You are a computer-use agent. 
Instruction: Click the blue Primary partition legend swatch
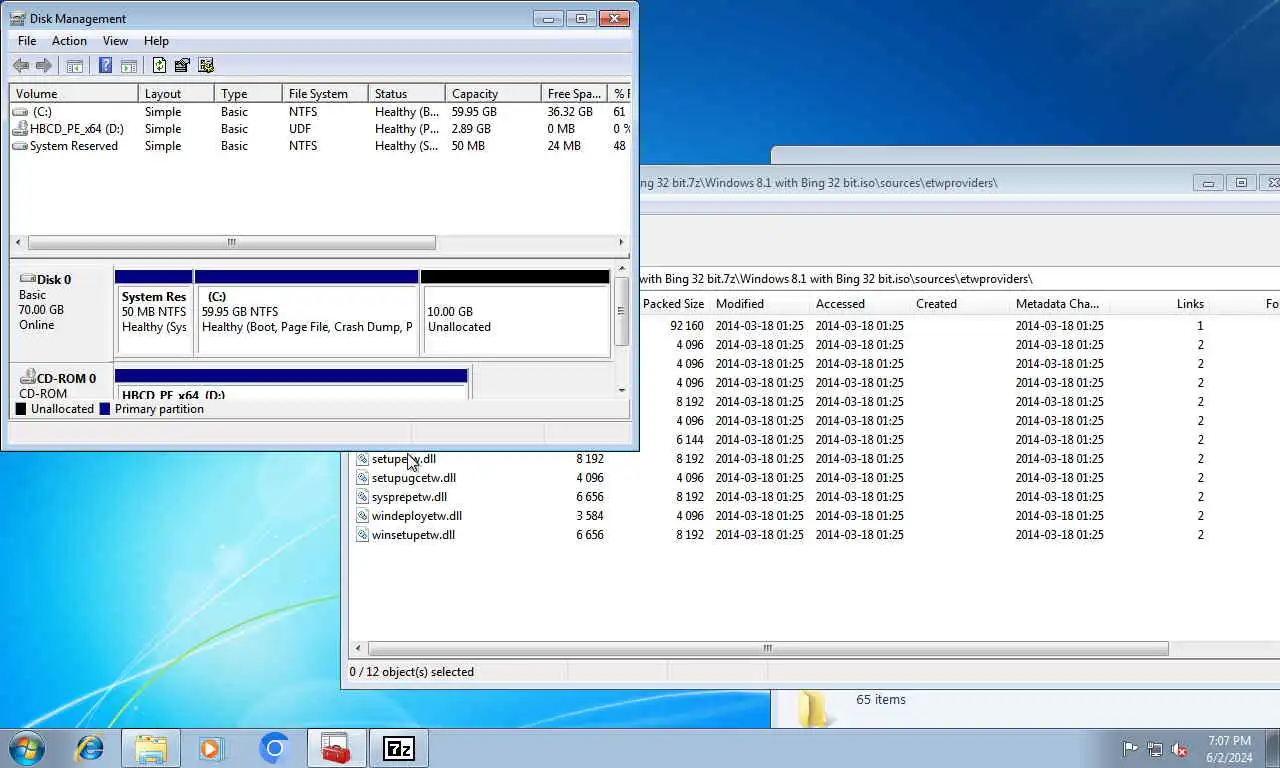[105, 409]
